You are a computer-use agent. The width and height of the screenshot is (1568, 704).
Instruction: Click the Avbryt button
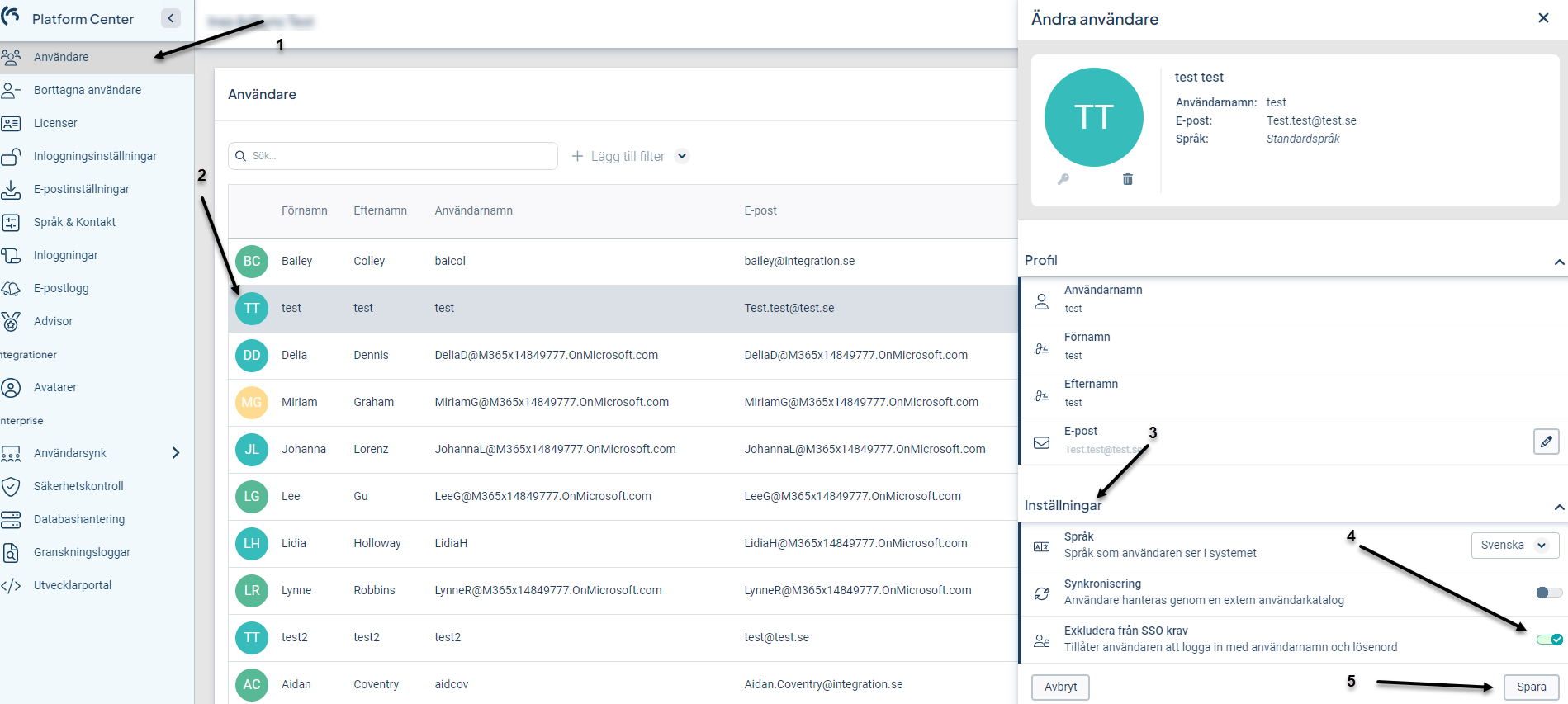[x=1060, y=687]
